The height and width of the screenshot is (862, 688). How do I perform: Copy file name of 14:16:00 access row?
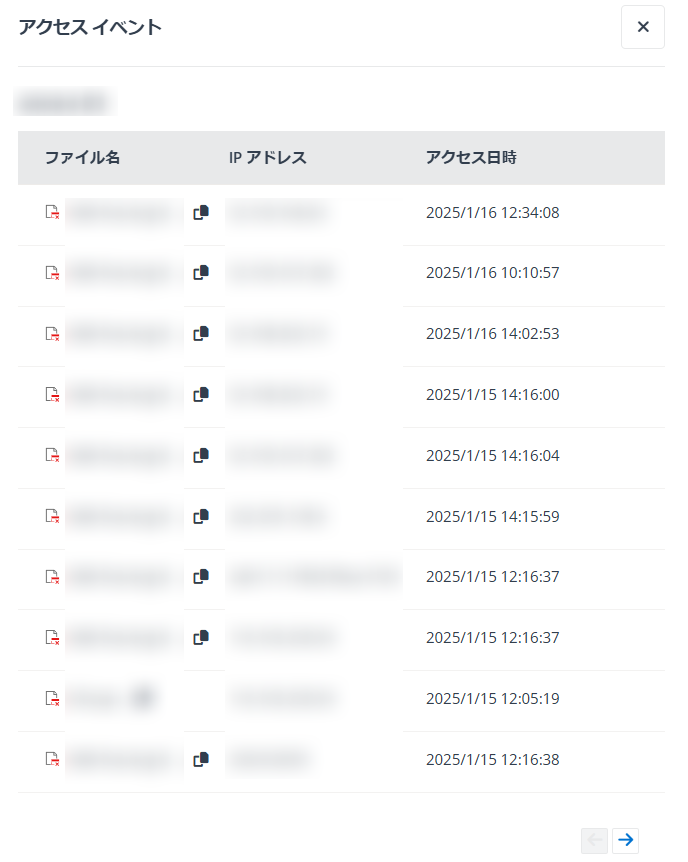point(201,395)
